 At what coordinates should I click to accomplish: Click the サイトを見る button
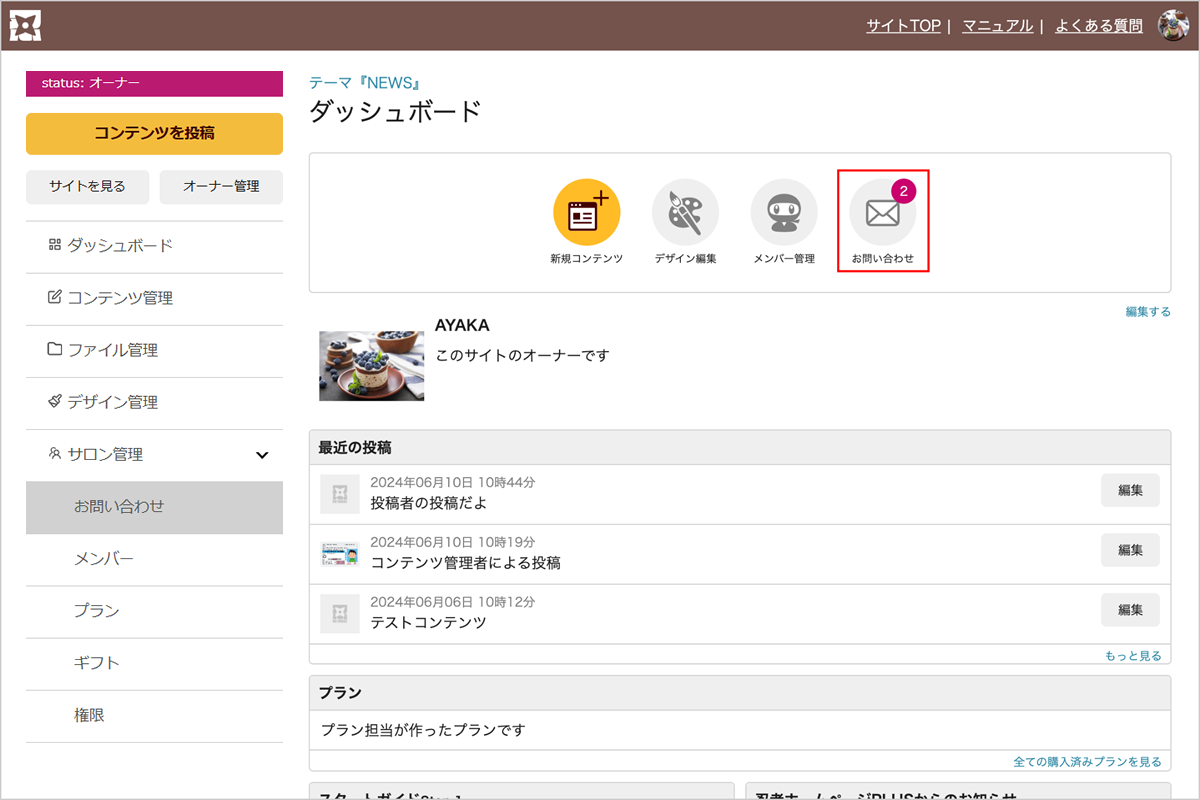click(87, 186)
